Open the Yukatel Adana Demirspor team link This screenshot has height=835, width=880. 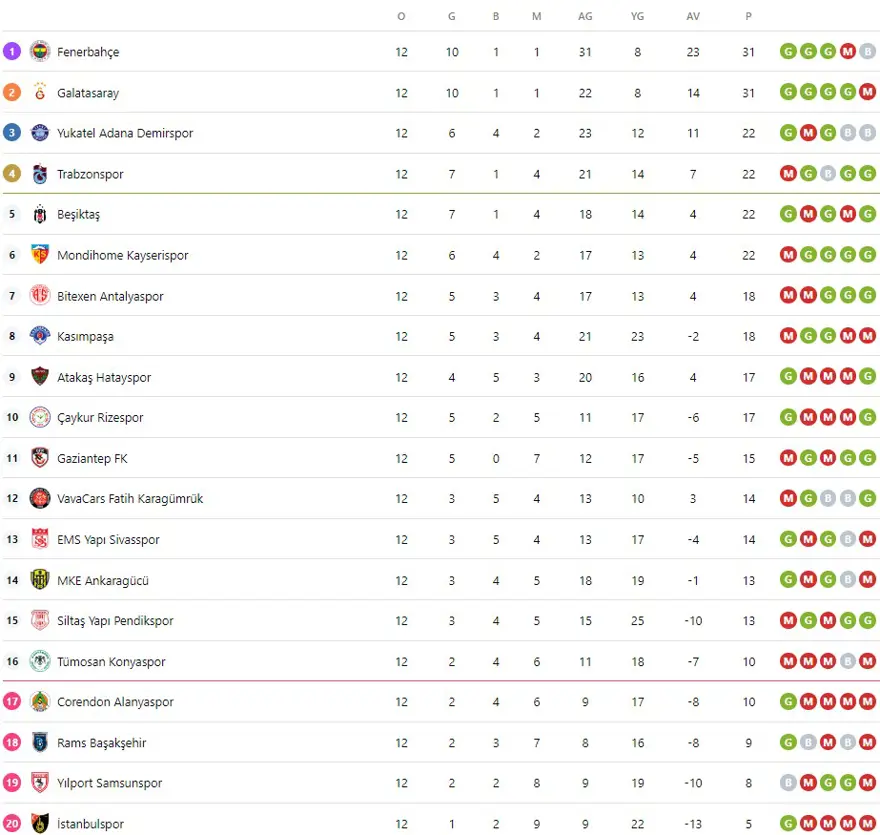(x=125, y=133)
